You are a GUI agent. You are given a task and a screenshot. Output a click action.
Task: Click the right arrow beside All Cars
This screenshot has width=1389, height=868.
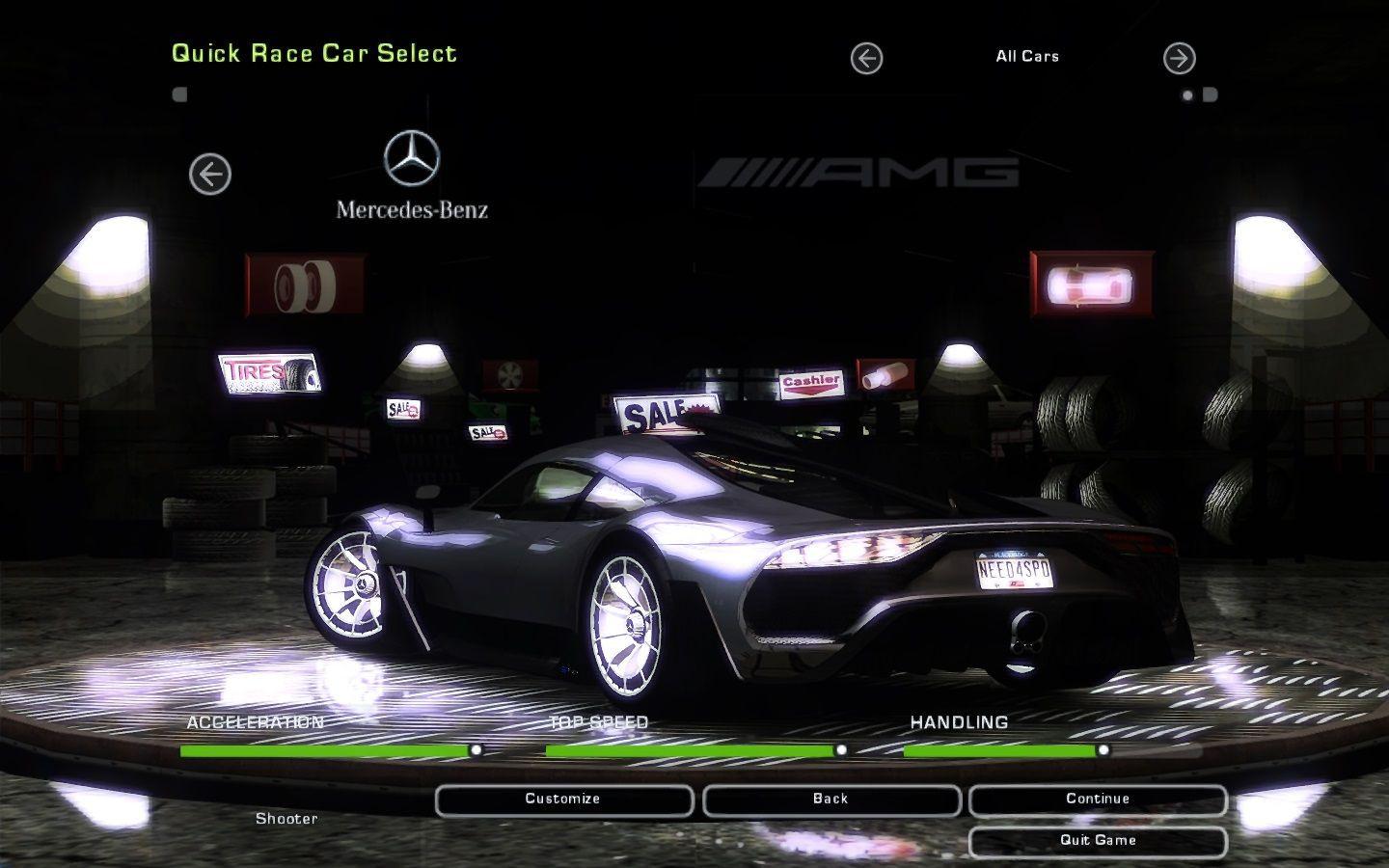click(x=1179, y=59)
